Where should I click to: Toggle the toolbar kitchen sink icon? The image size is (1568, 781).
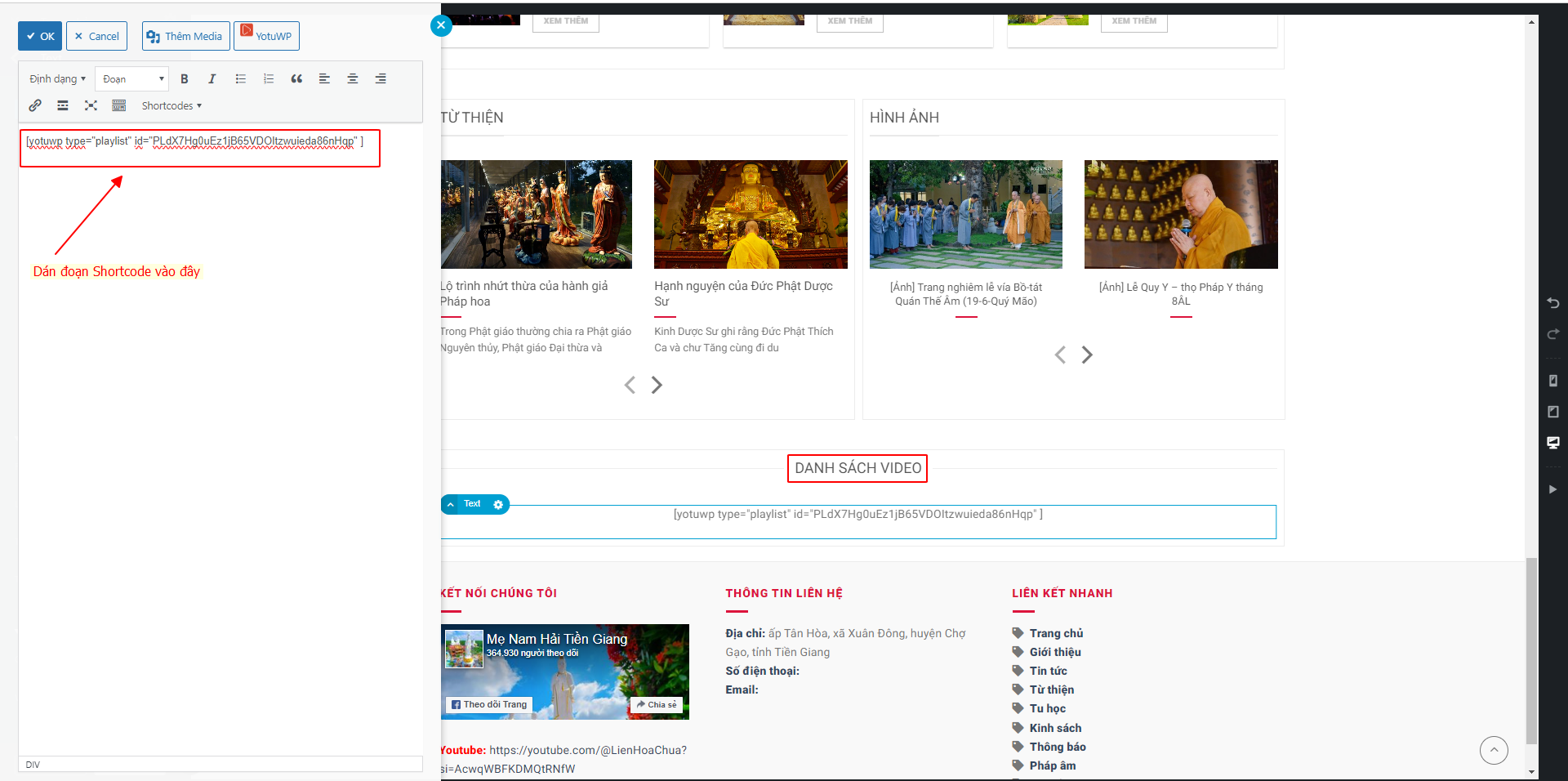click(x=119, y=105)
